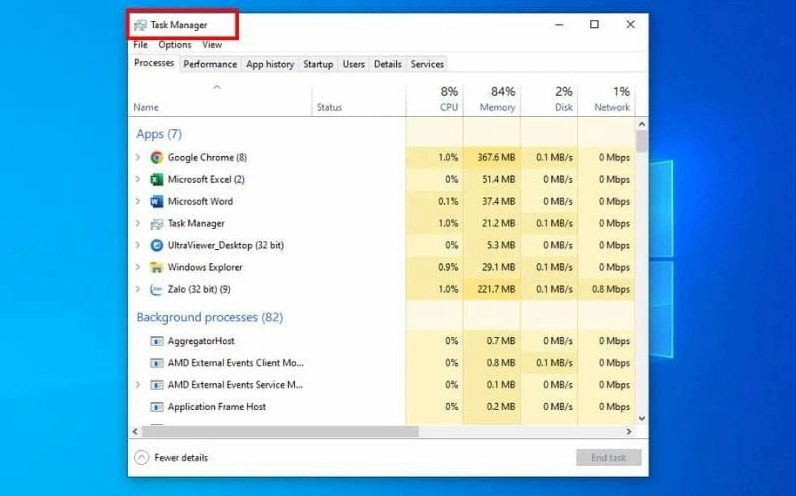Click the 51.4 MB Excel memory value
This screenshot has height=496, width=796.
coord(499,179)
